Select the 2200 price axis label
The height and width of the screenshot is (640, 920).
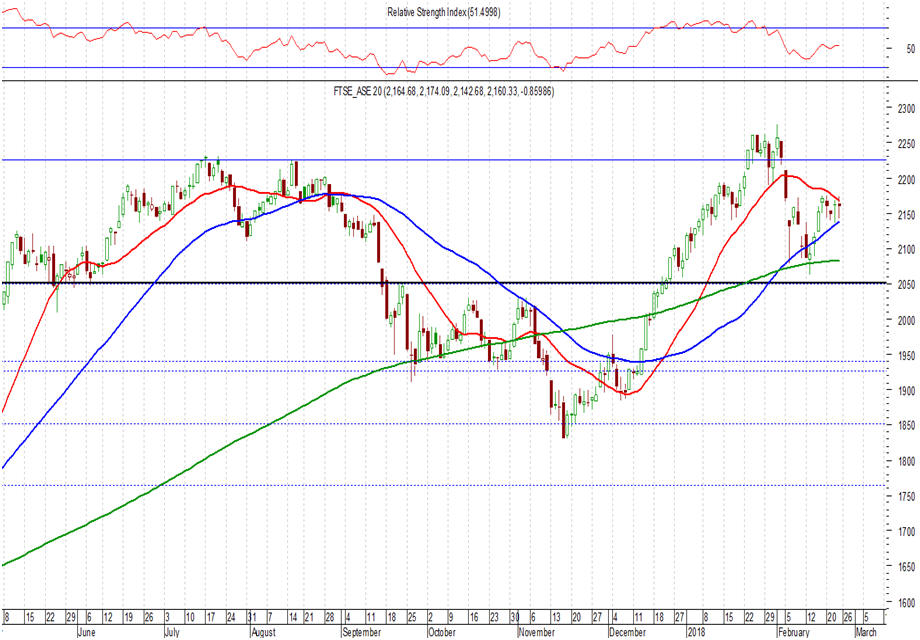(906, 180)
